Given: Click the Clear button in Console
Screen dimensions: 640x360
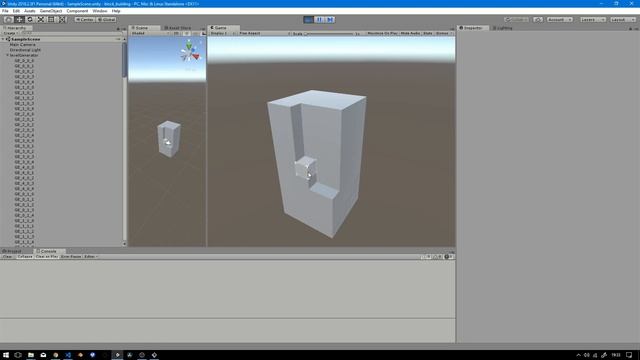Looking at the screenshot, I should pyautogui.click(x=8, y=257).
